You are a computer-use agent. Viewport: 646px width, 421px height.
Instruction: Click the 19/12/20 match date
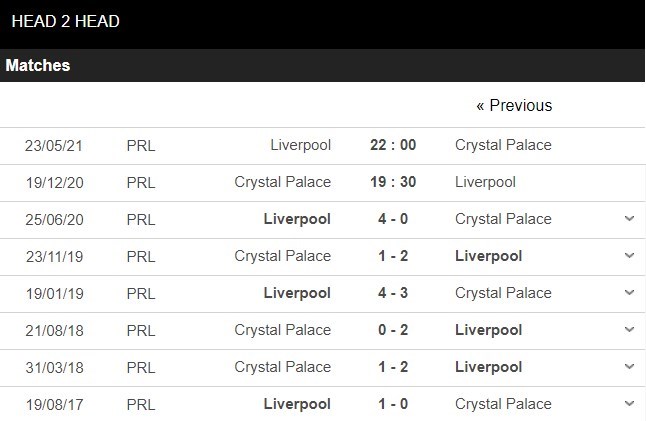pyautogui.click(x=54, y=182)
